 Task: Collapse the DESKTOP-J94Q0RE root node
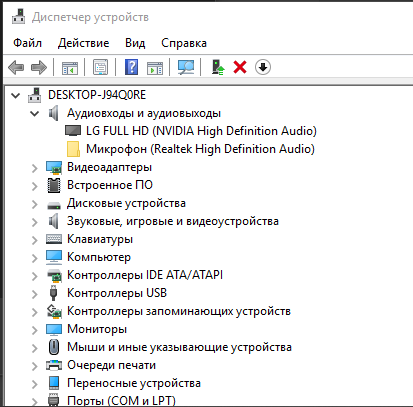15,96
